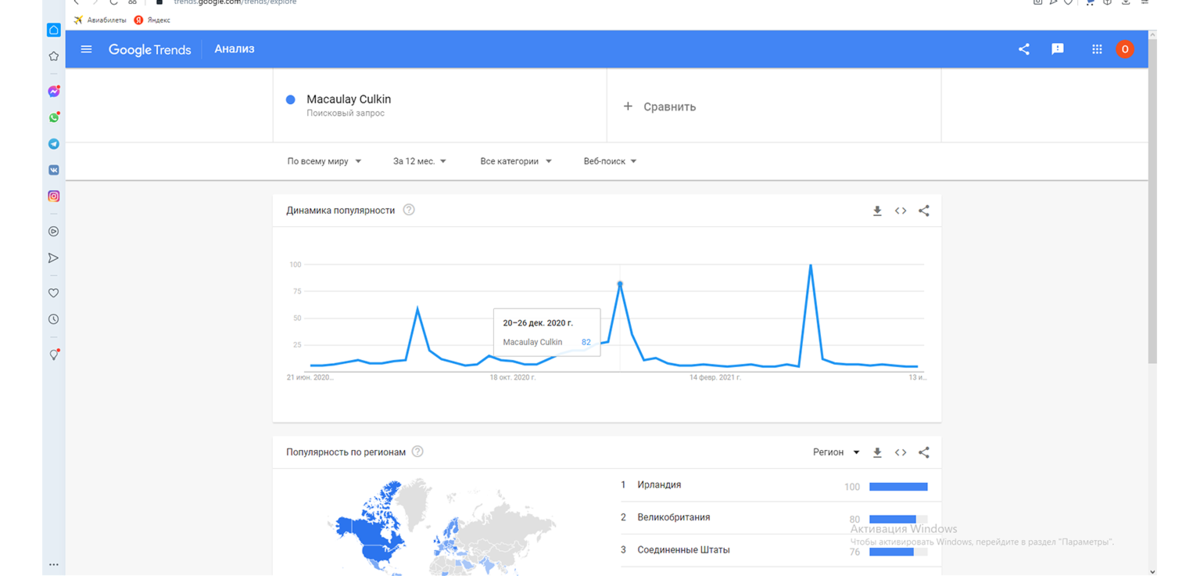Open the sidebar home icon

pos(54,30)
